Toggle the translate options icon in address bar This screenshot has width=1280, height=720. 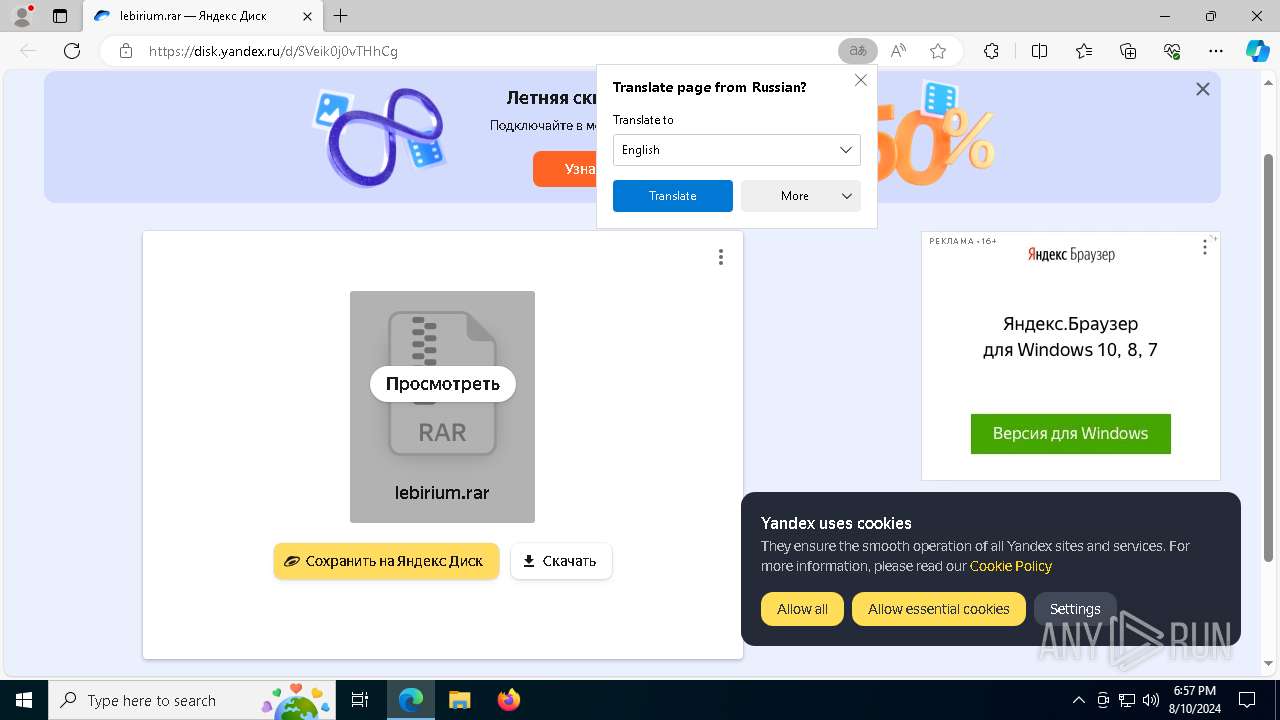857,51
